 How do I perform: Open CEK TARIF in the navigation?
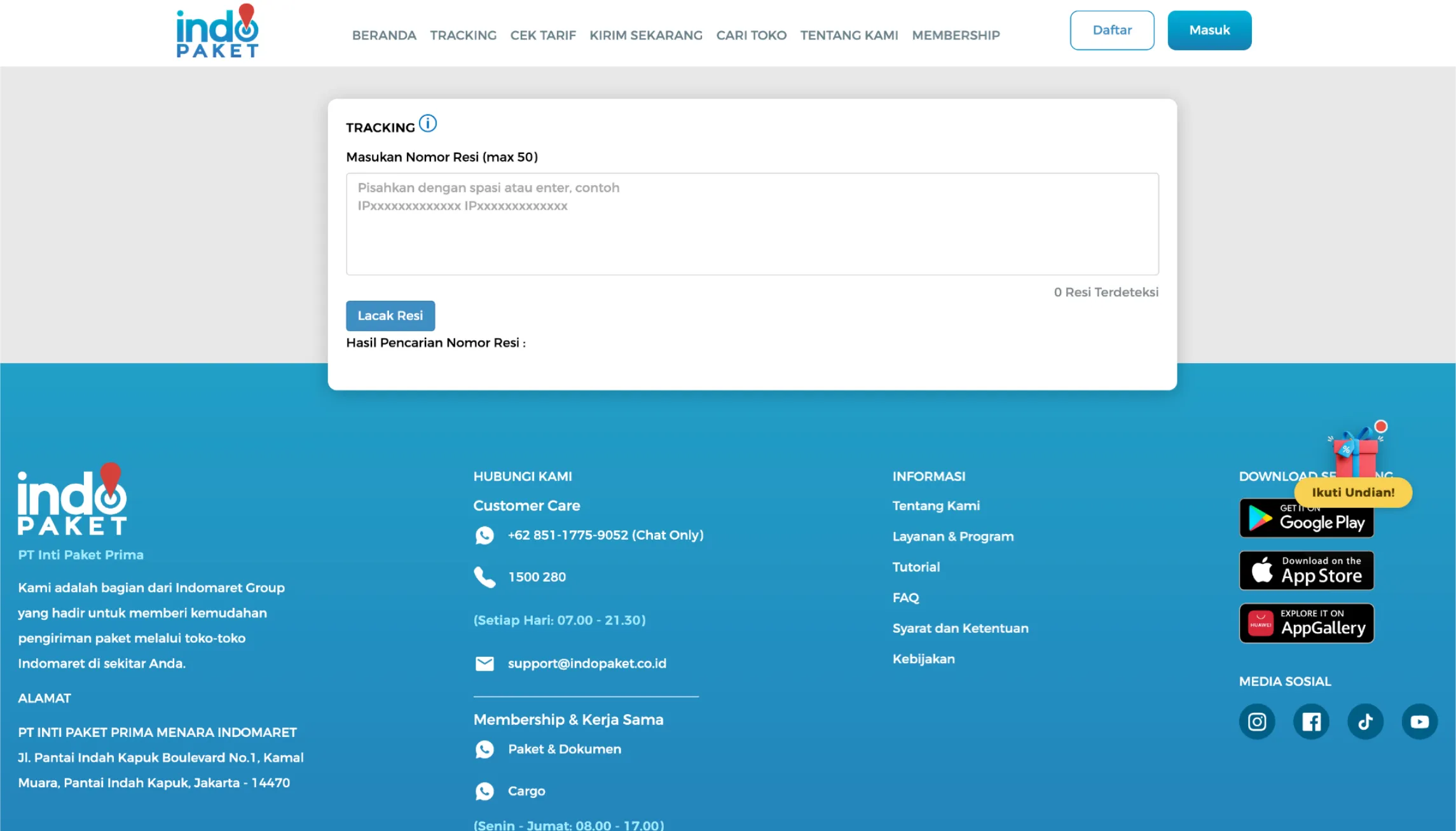coord(543,36)
